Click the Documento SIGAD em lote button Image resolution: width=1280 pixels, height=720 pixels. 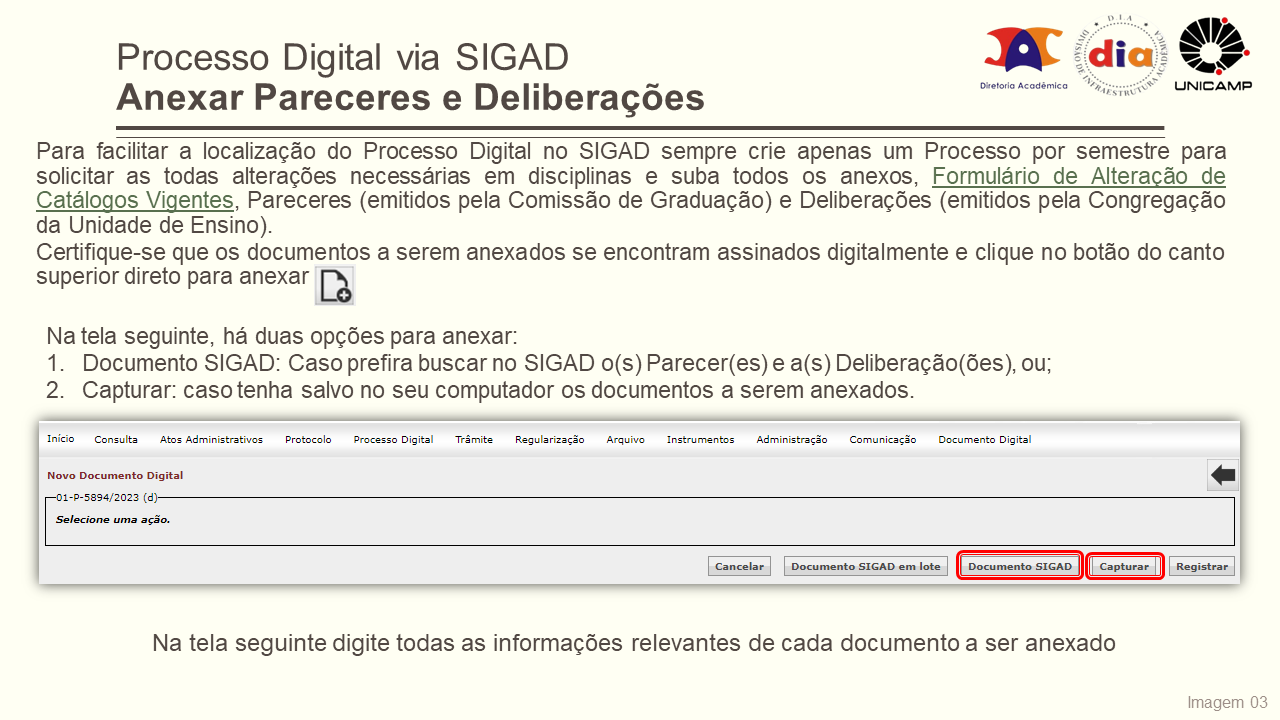tap(866, 566)
